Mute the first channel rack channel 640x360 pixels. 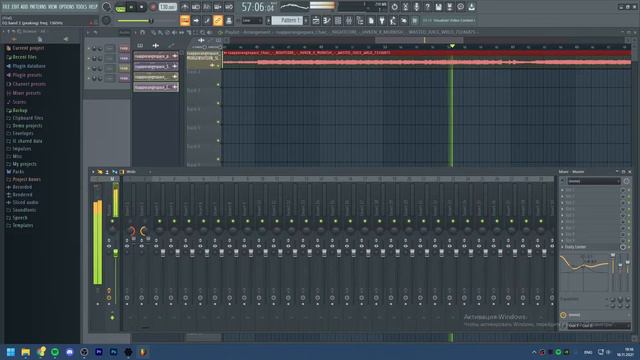coord(89,49)
